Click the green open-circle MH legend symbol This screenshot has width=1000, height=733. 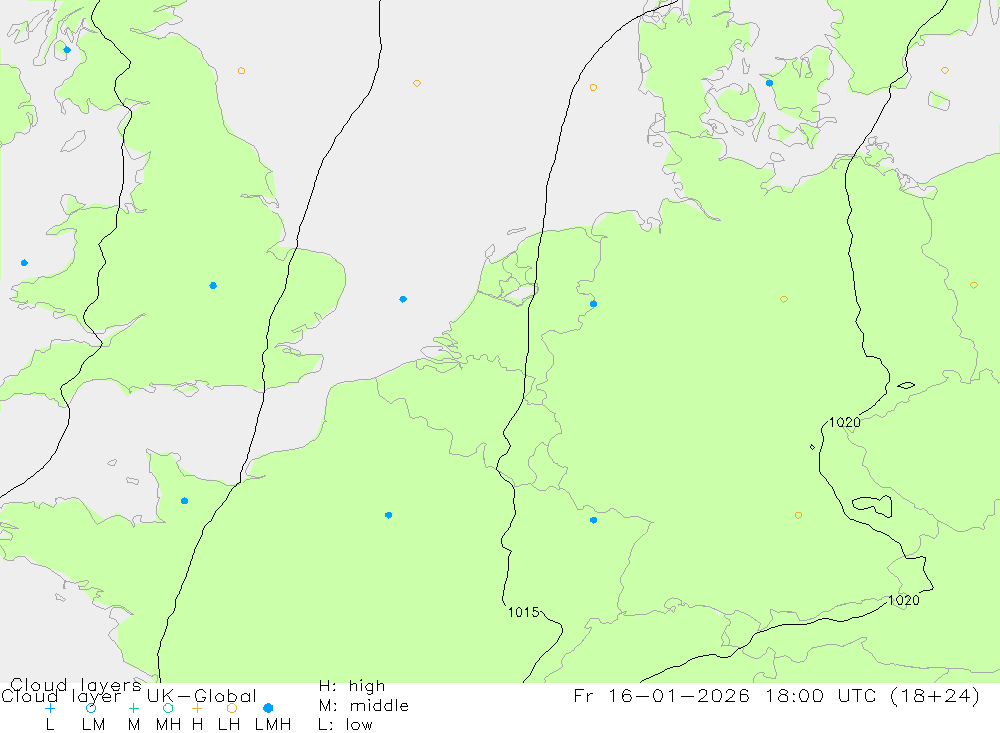pyautogui.click(x=168, y=708)
